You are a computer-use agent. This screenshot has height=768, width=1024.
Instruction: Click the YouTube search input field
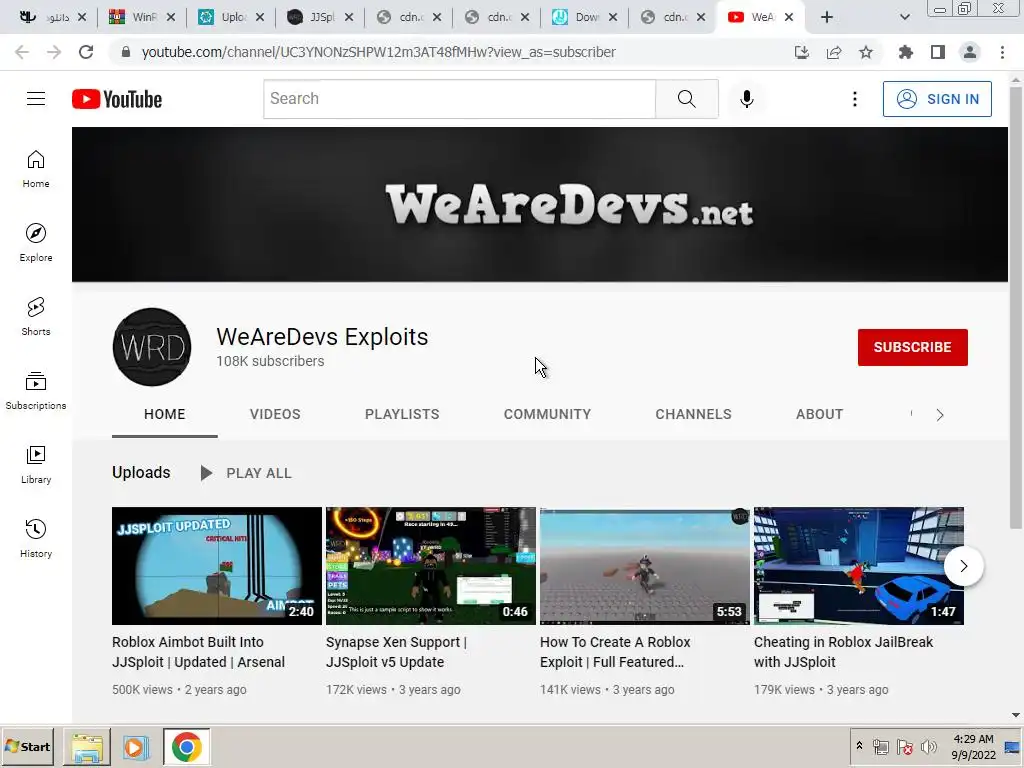(460, 99)
